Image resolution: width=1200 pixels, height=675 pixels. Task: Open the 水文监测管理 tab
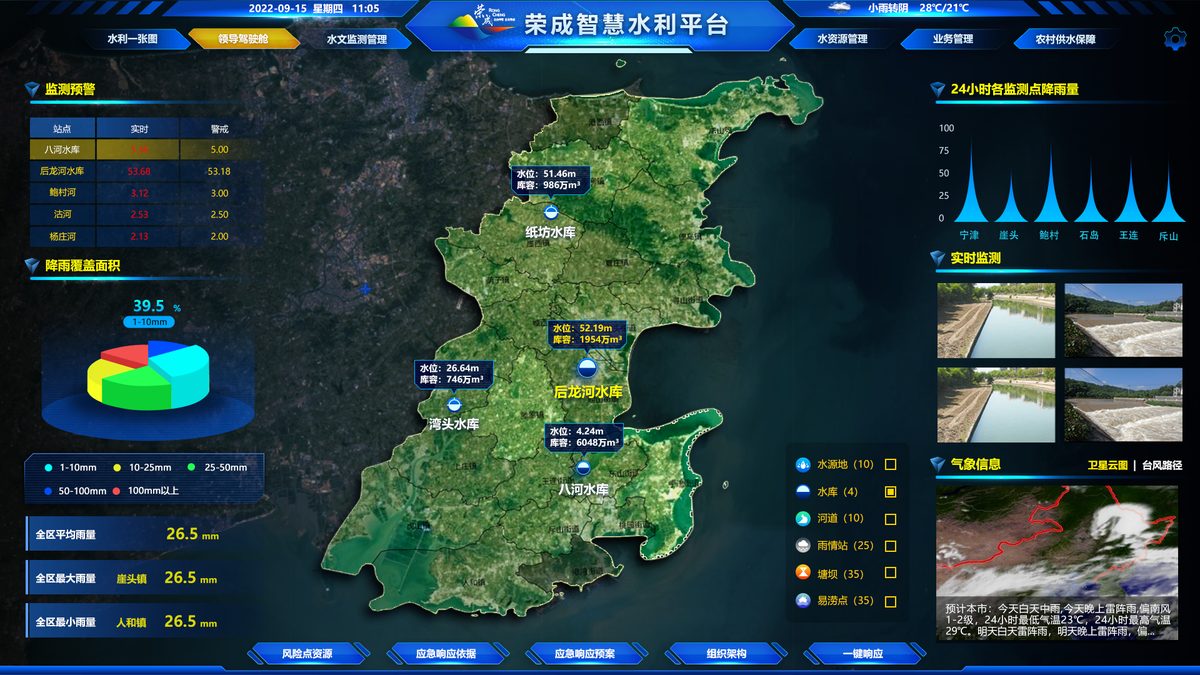[356, 40]
